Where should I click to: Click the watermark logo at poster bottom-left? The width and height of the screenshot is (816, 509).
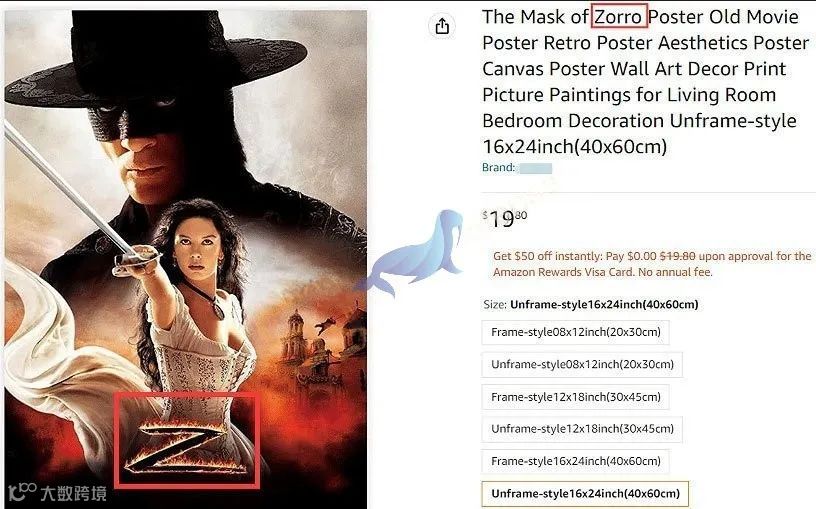[x=58, y=492]
